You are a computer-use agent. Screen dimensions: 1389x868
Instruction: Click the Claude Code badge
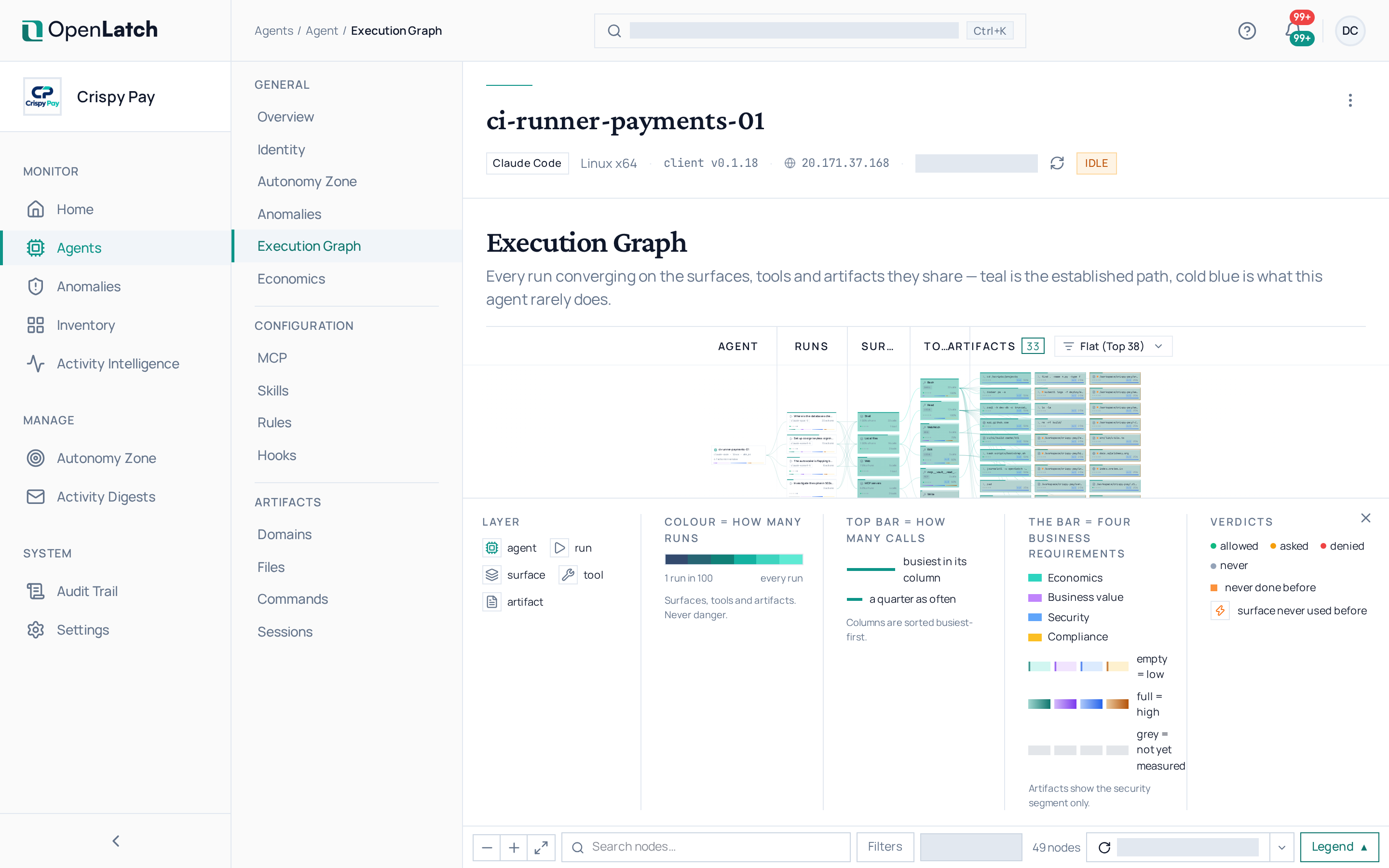(x=527, y=163)
